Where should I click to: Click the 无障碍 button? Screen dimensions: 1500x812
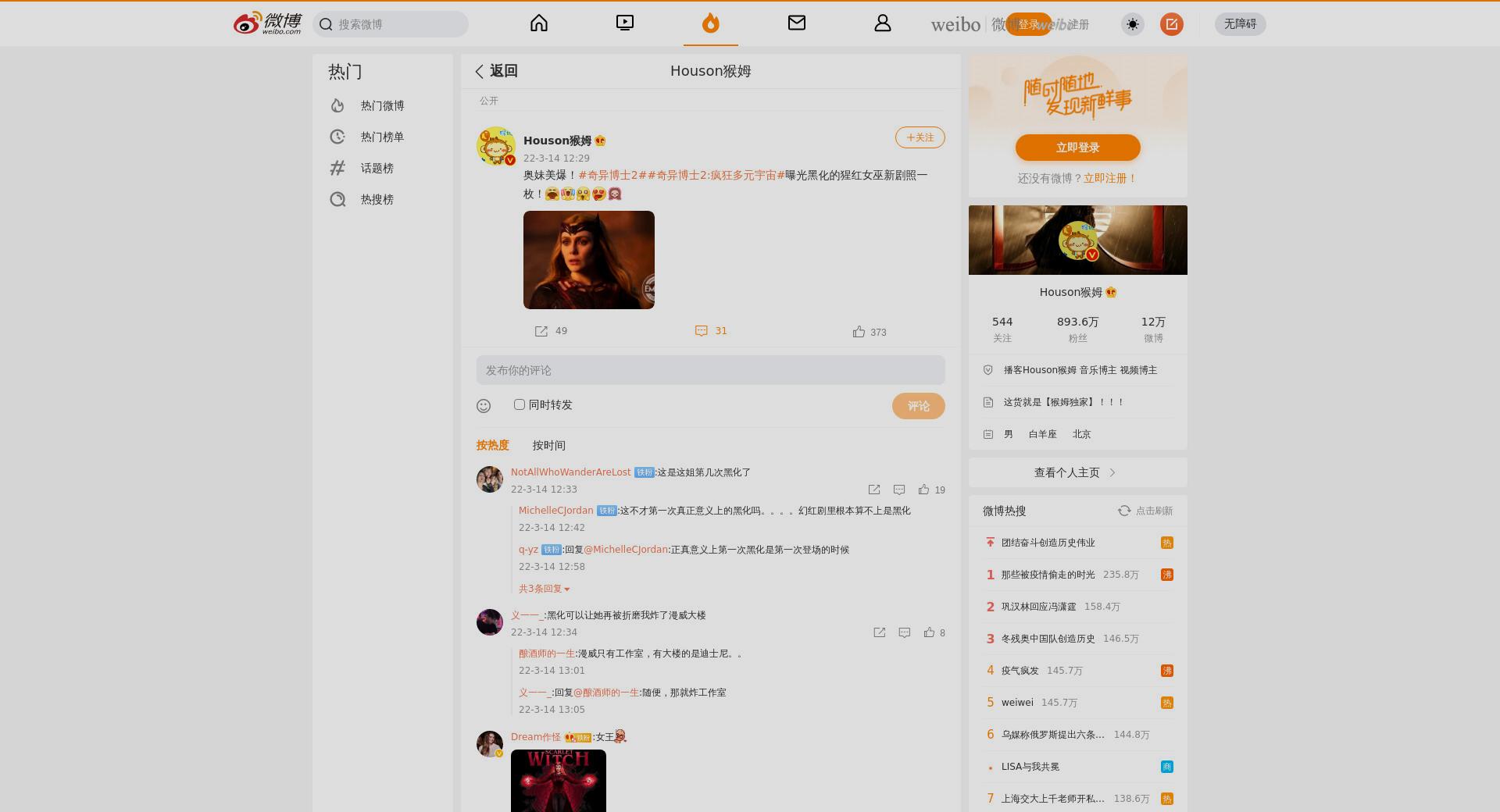(1241, 24)
